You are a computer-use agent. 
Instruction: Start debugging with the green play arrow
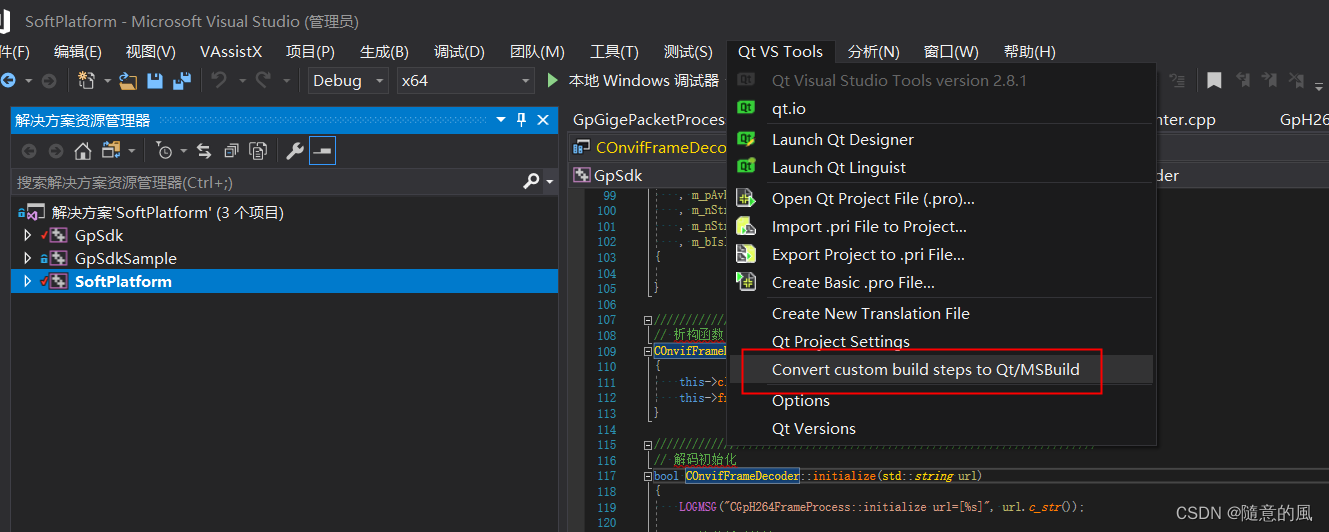554,80
